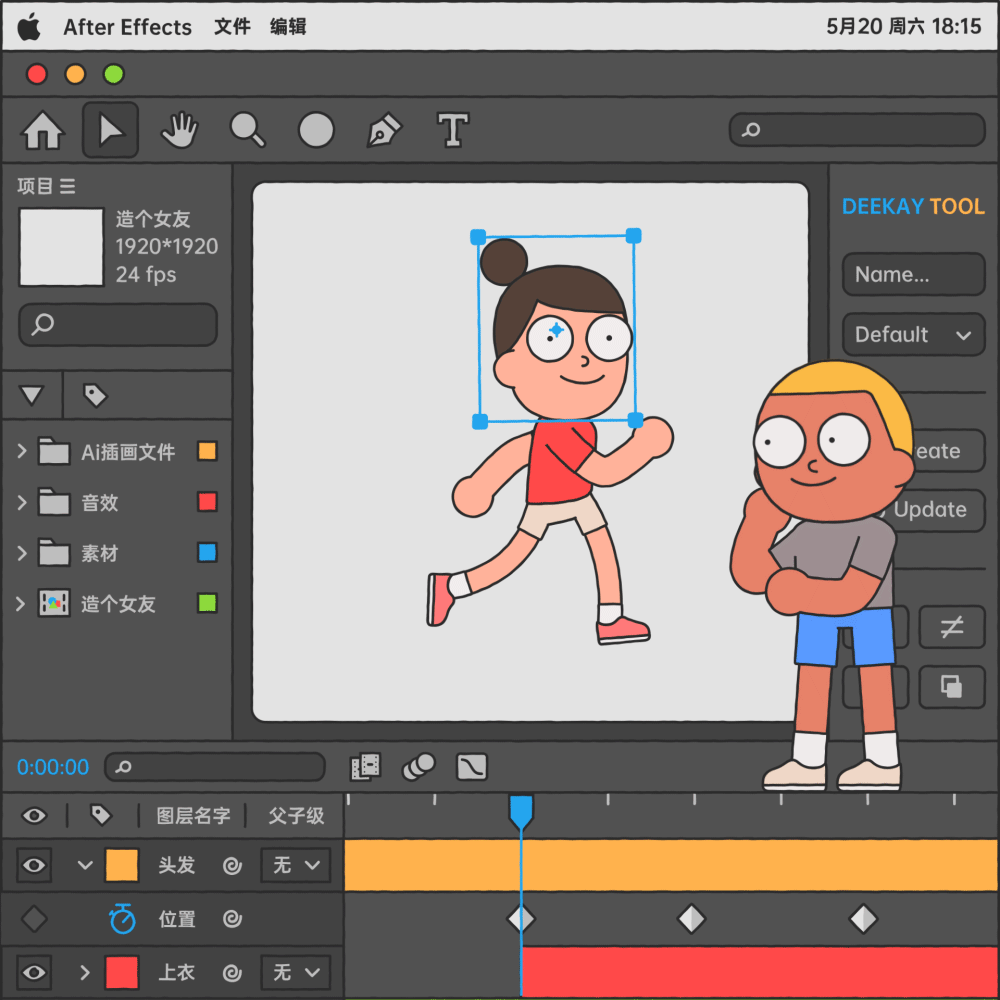Click the orange label of 头发 layer
The image size is (1000, 1000).
[121, 865]
